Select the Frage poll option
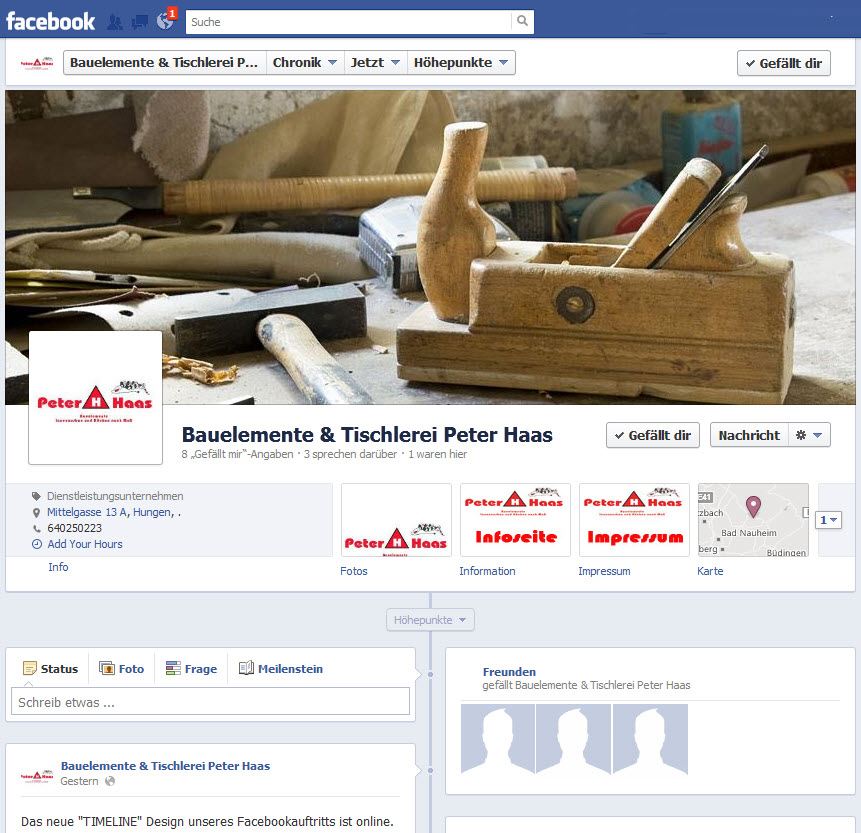 190,669
